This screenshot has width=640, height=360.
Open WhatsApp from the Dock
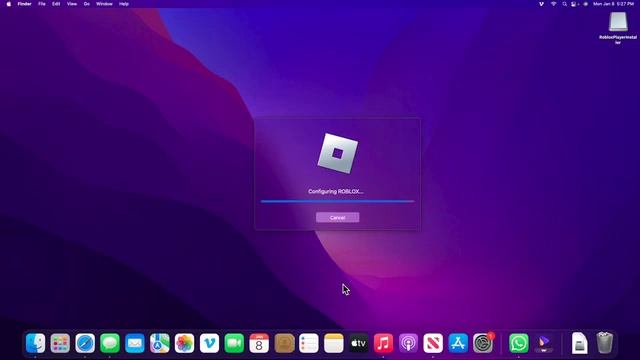pos(519,343)
